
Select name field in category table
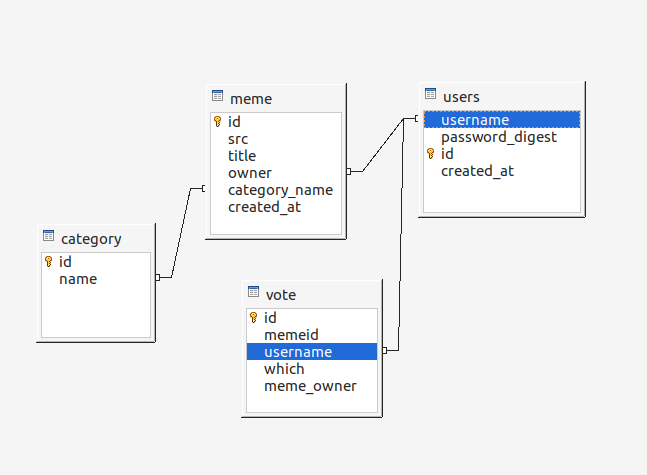(x=96, y=279)
